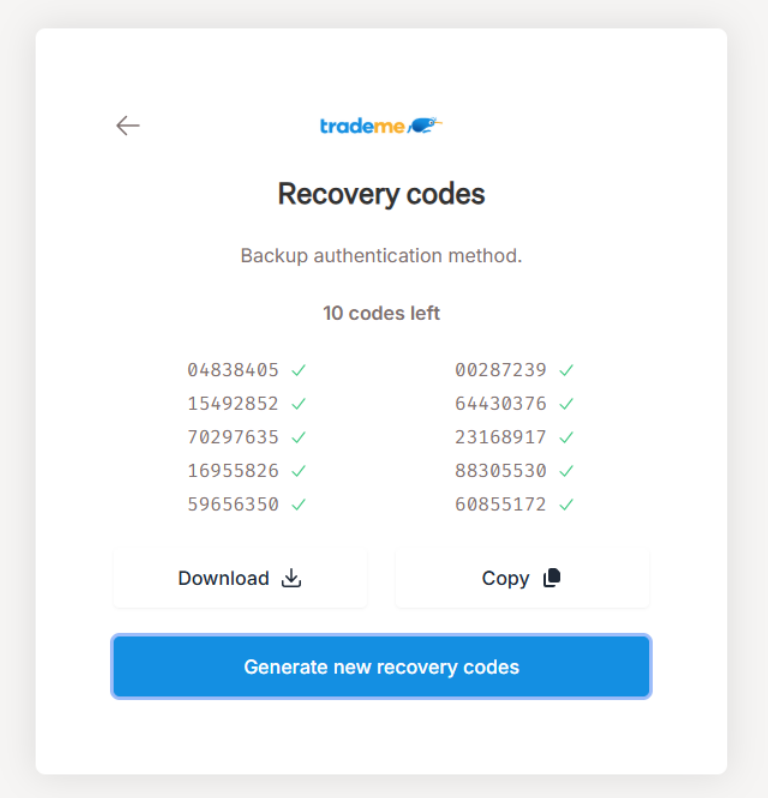Generate new recovery codes
The height and width of the screenshot is (798, 768).
381,666
